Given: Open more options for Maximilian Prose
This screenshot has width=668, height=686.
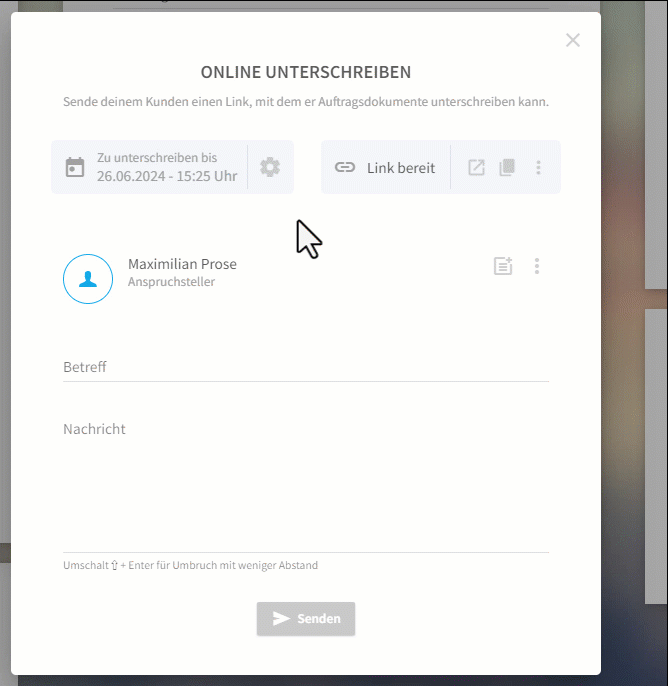Looking at the screenshot, I should point(537,266).
